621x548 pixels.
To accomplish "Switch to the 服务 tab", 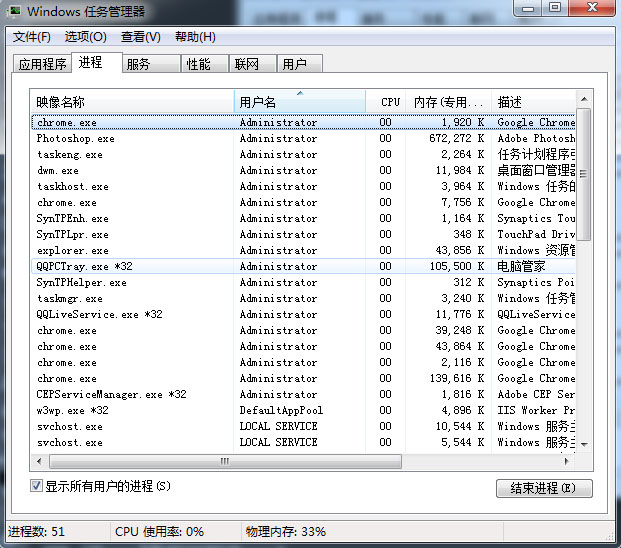I will [x=151, y=64].
